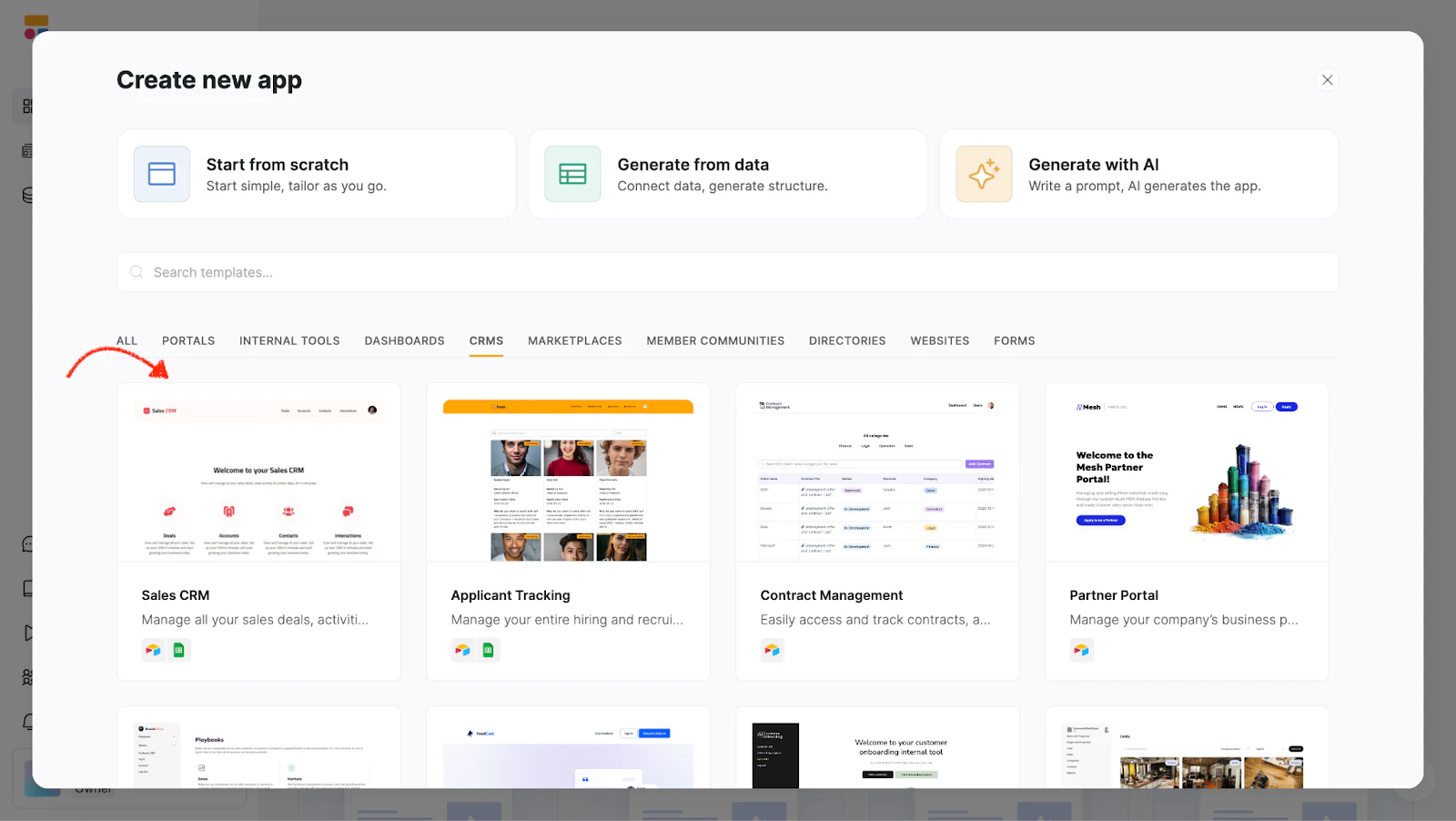Click the Generate from data table icon
The width and height of the screenshot is (1456, 821).
572,174
